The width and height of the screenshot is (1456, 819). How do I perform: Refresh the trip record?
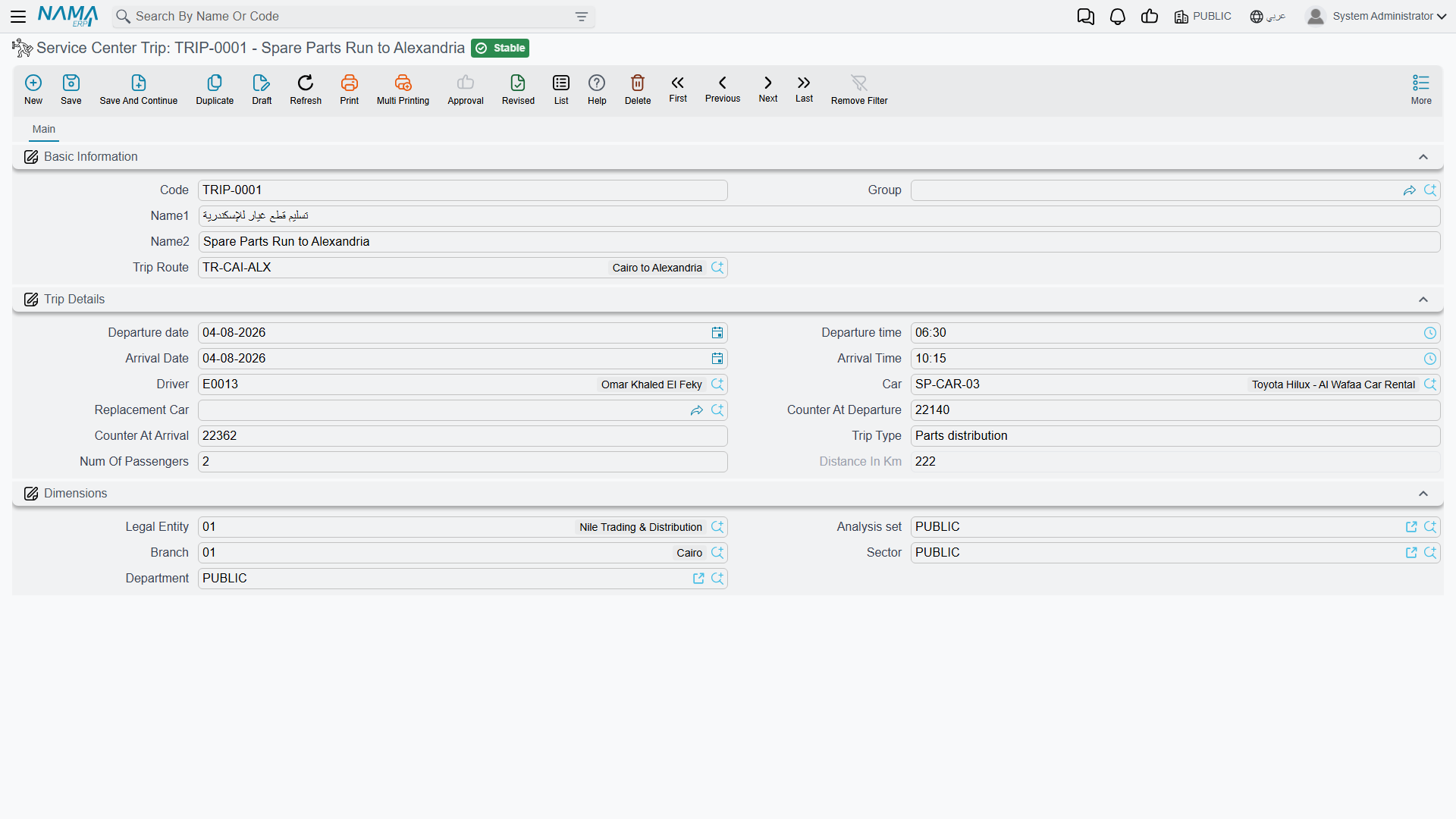click(x=306, y=89)
